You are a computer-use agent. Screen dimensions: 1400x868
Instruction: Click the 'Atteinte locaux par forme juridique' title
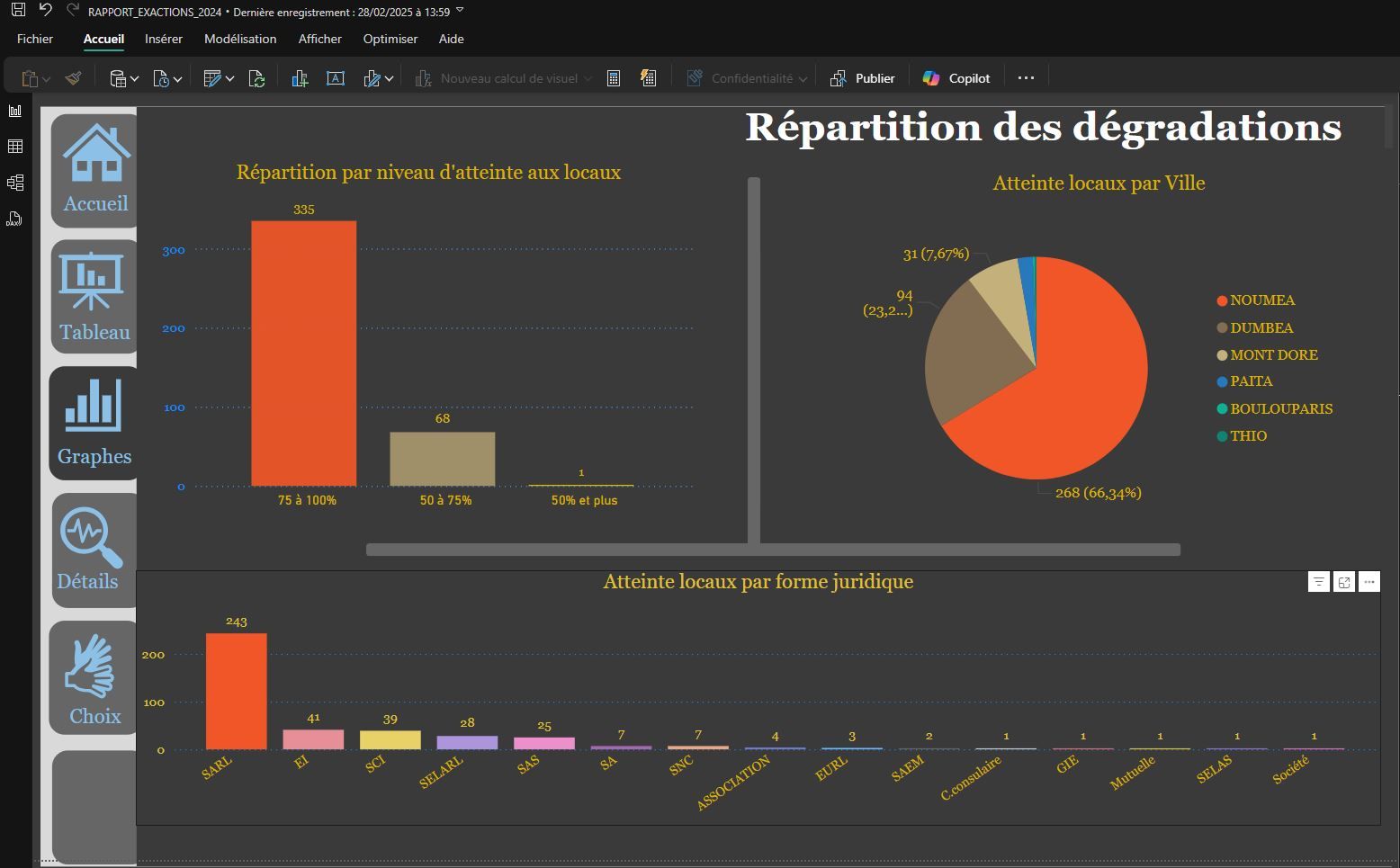click(758, 582)
